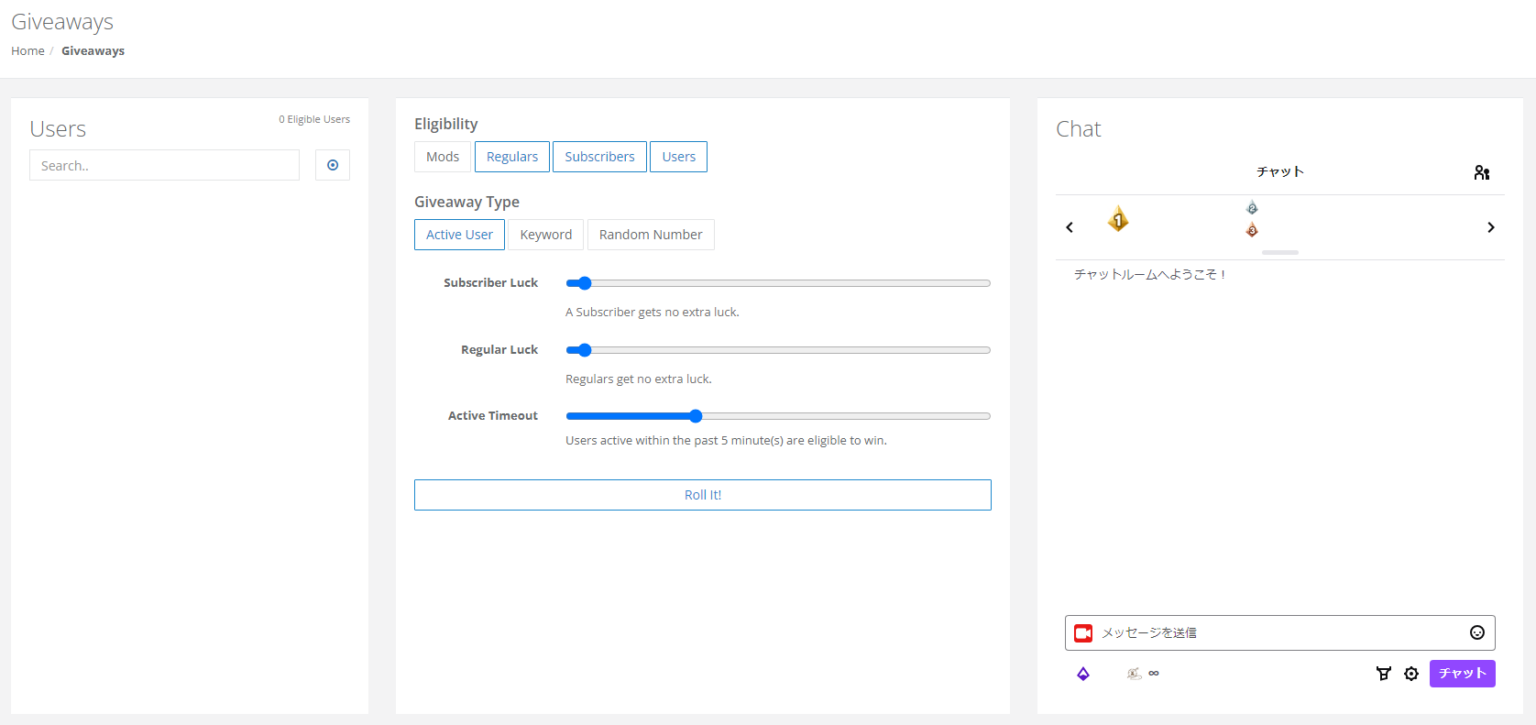Open the chat settings gear icon

(1411, 673)
